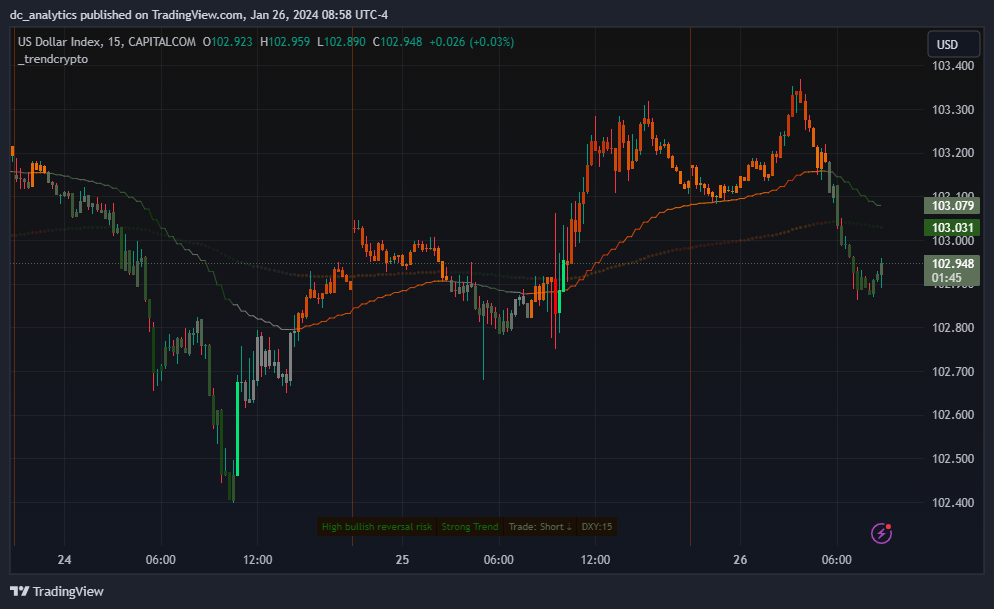The width and height of the screenshot is (994, 609).
Task: Click the open value O102.923
Action: click(228, 42)
